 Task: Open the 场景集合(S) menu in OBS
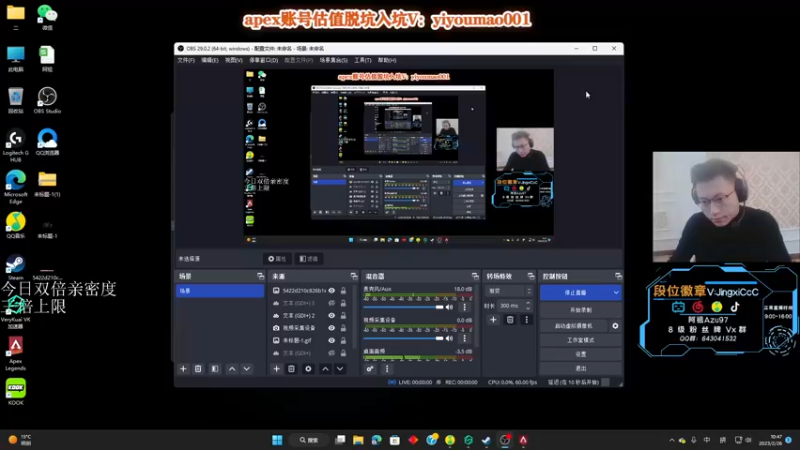pos(334,60)
